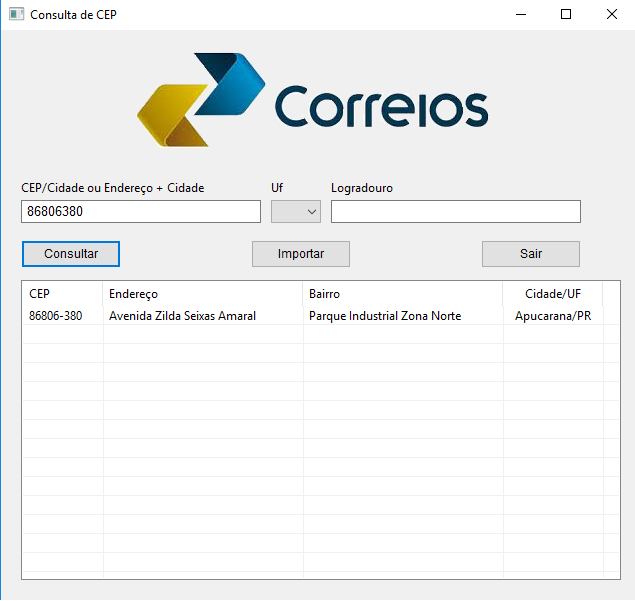
Task: Click the Importar button
Action: pyautogui.click(x=300, y=254)
